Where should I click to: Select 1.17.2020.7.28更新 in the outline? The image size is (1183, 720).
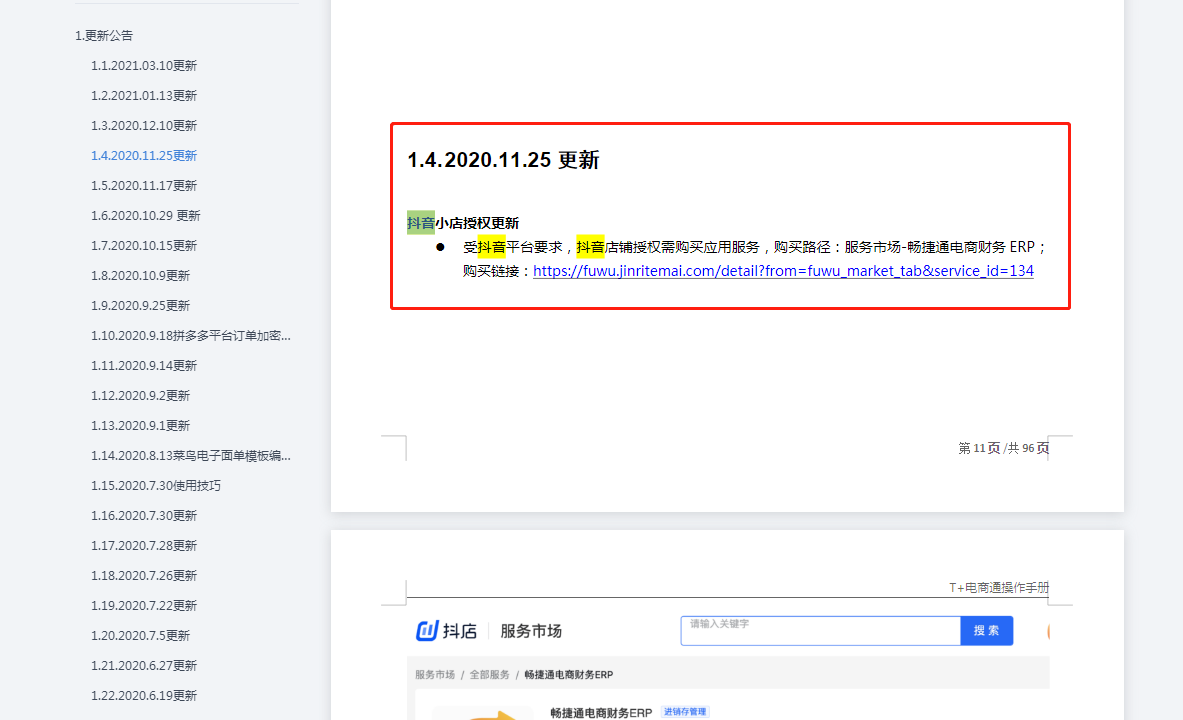coord(144,546)
